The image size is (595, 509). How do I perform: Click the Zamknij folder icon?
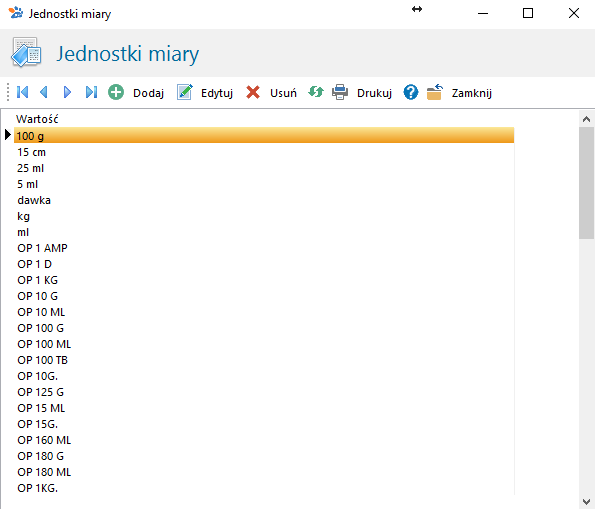[434, 92]
